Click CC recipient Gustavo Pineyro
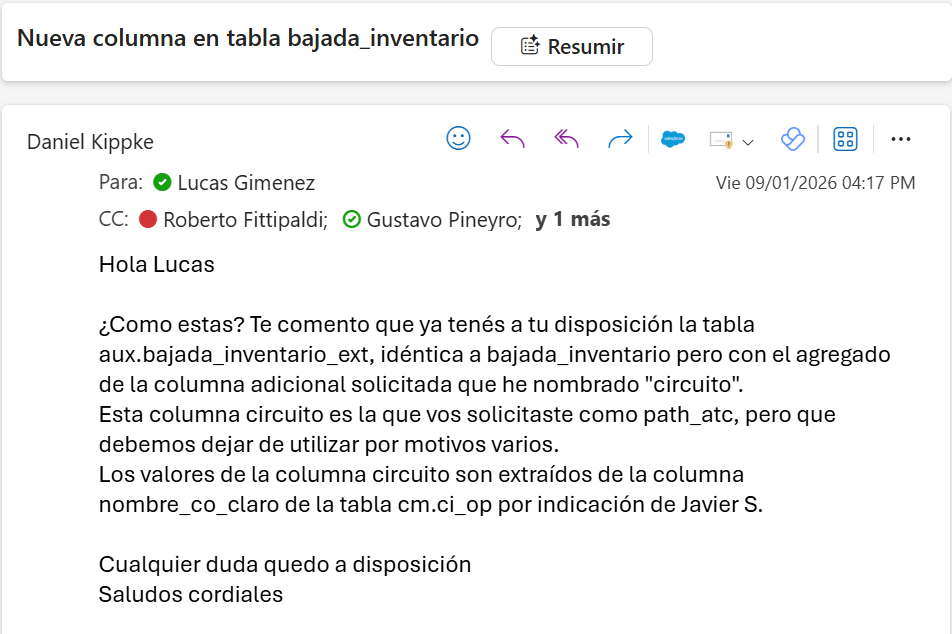Image resolution: width=952 pixels, height=634 pixels. [444, 220]
